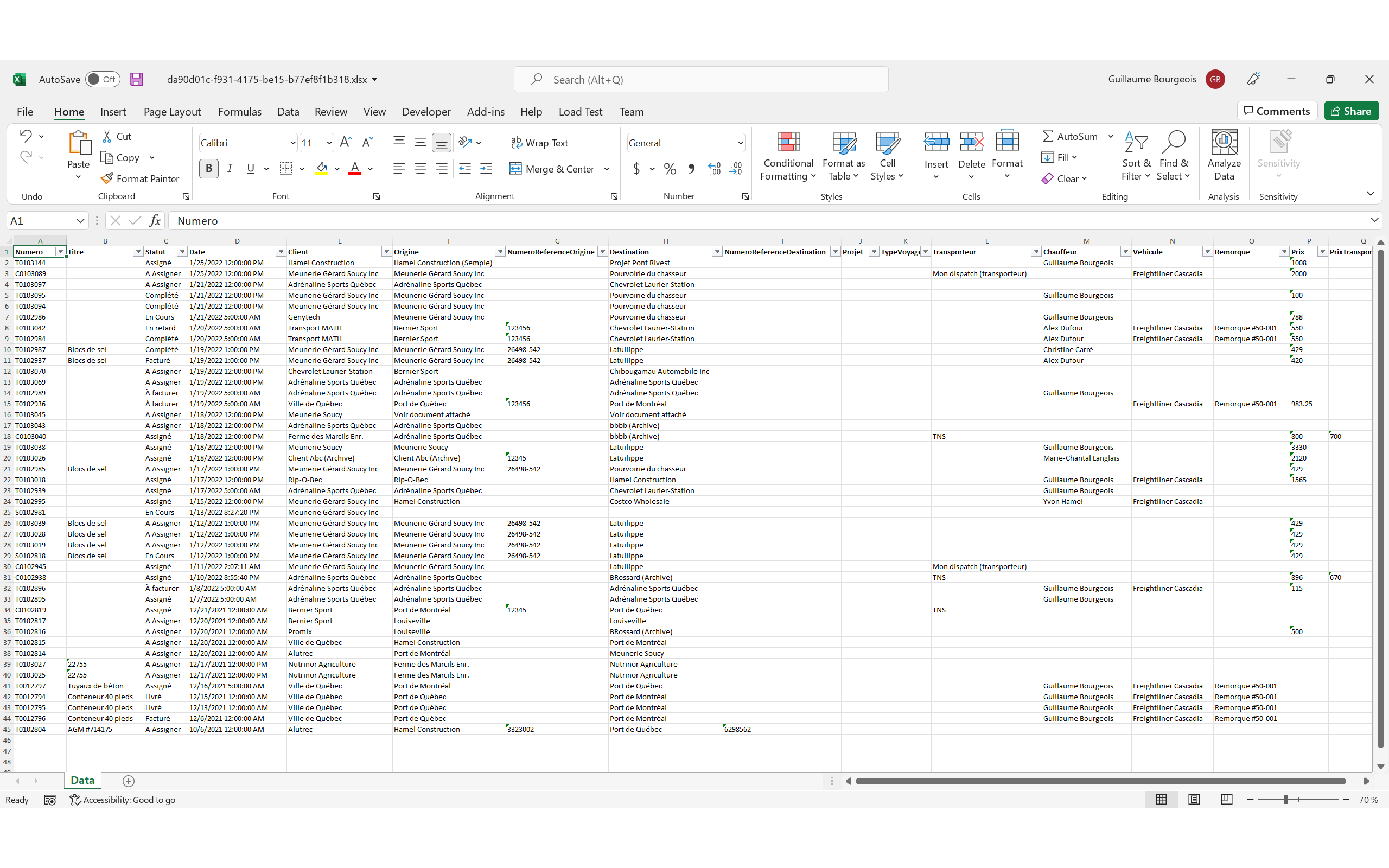Image resolution: width=1389 pixels, height=868 pixels.
Task: Click Increase Decimal icon
Action: [715, 169]
